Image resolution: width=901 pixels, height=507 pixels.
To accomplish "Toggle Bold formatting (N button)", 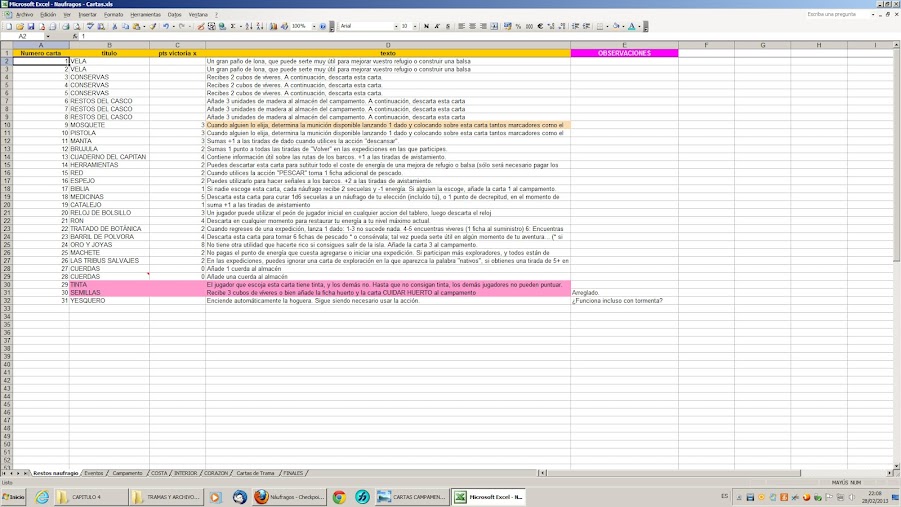I will 426,26.
